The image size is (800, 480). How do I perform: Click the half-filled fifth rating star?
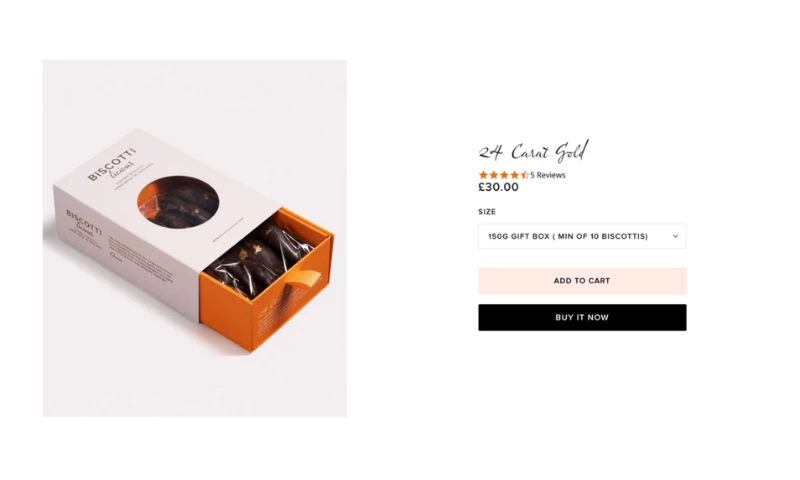524,175
